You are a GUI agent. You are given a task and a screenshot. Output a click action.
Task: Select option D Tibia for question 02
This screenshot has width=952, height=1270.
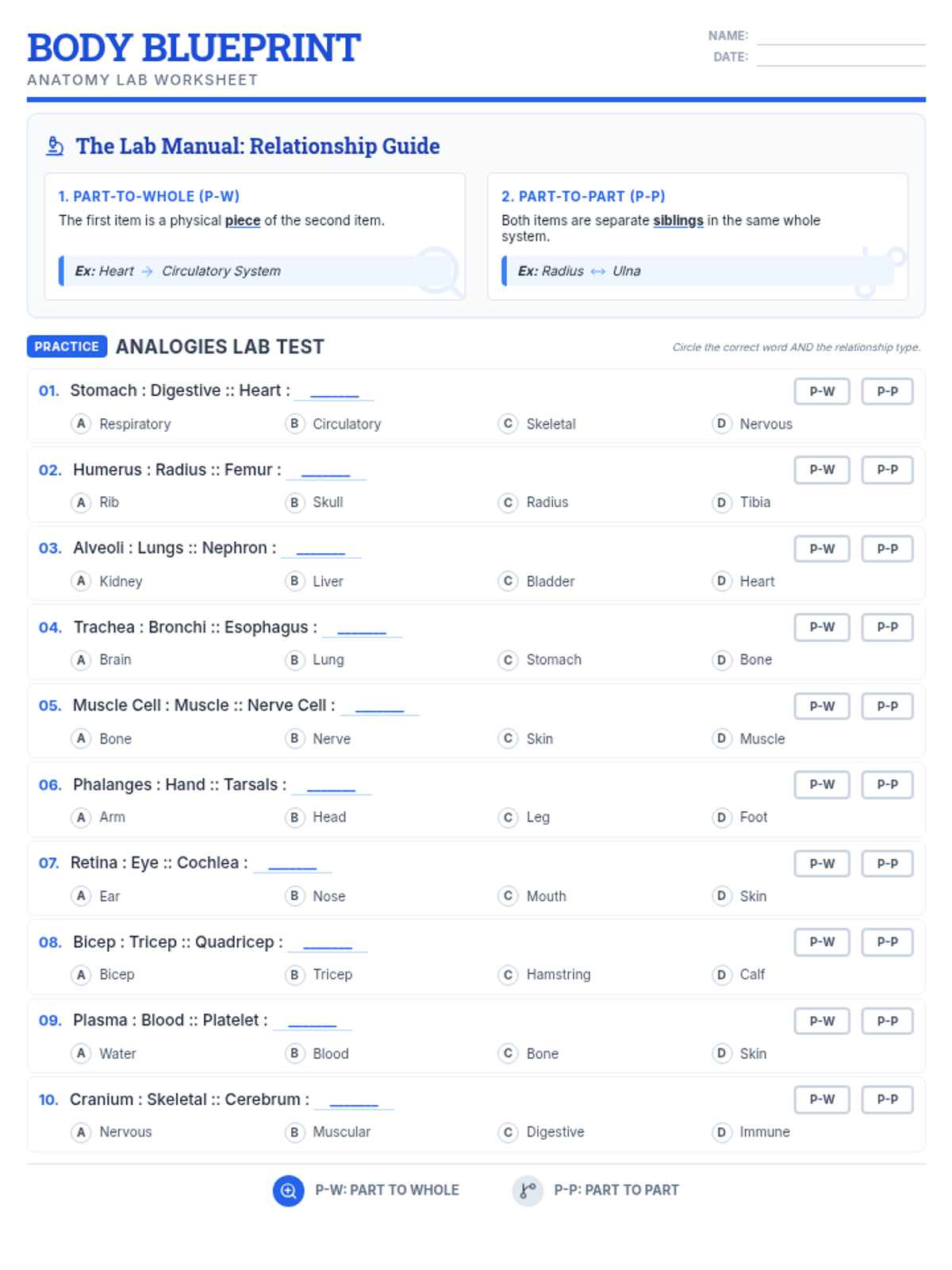pos(742,502)
